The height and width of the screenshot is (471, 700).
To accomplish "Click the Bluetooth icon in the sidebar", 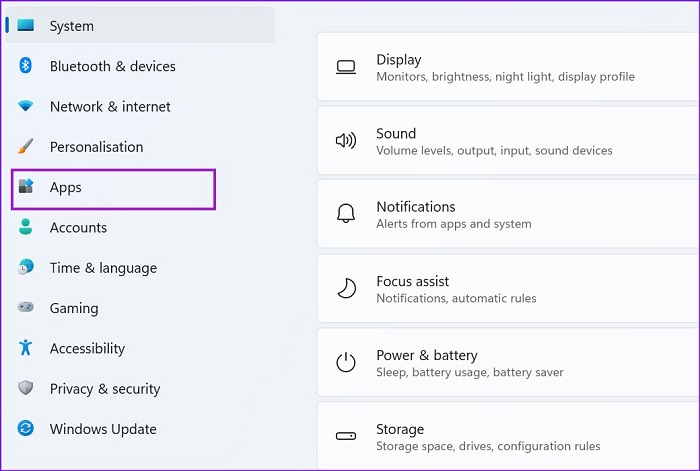I will [25, 66].
